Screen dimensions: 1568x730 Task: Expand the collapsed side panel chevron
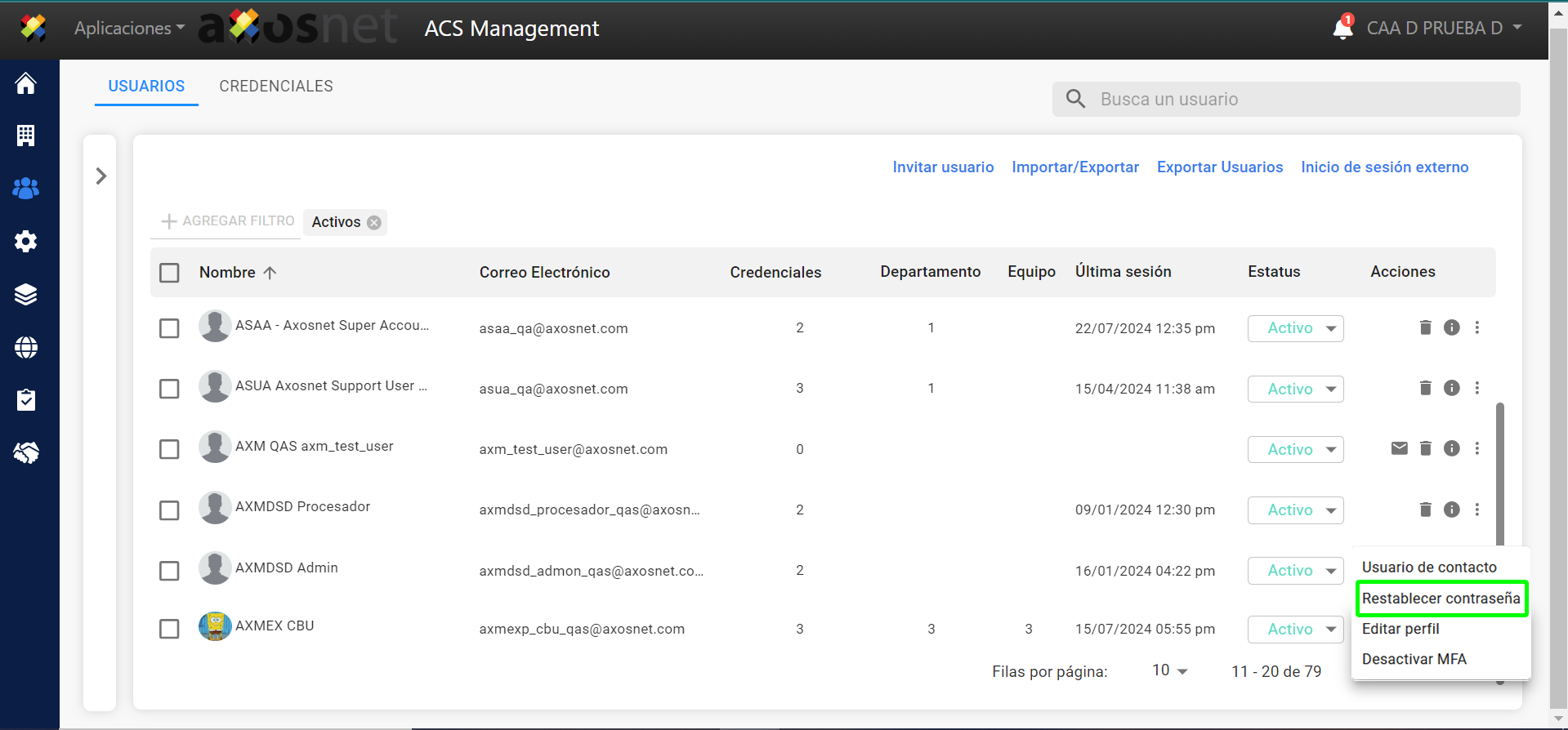click(101, 176)
